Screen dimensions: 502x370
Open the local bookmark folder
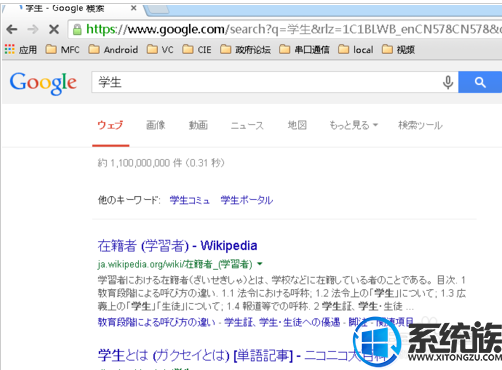pyautogui.click(x=356, y=50)
